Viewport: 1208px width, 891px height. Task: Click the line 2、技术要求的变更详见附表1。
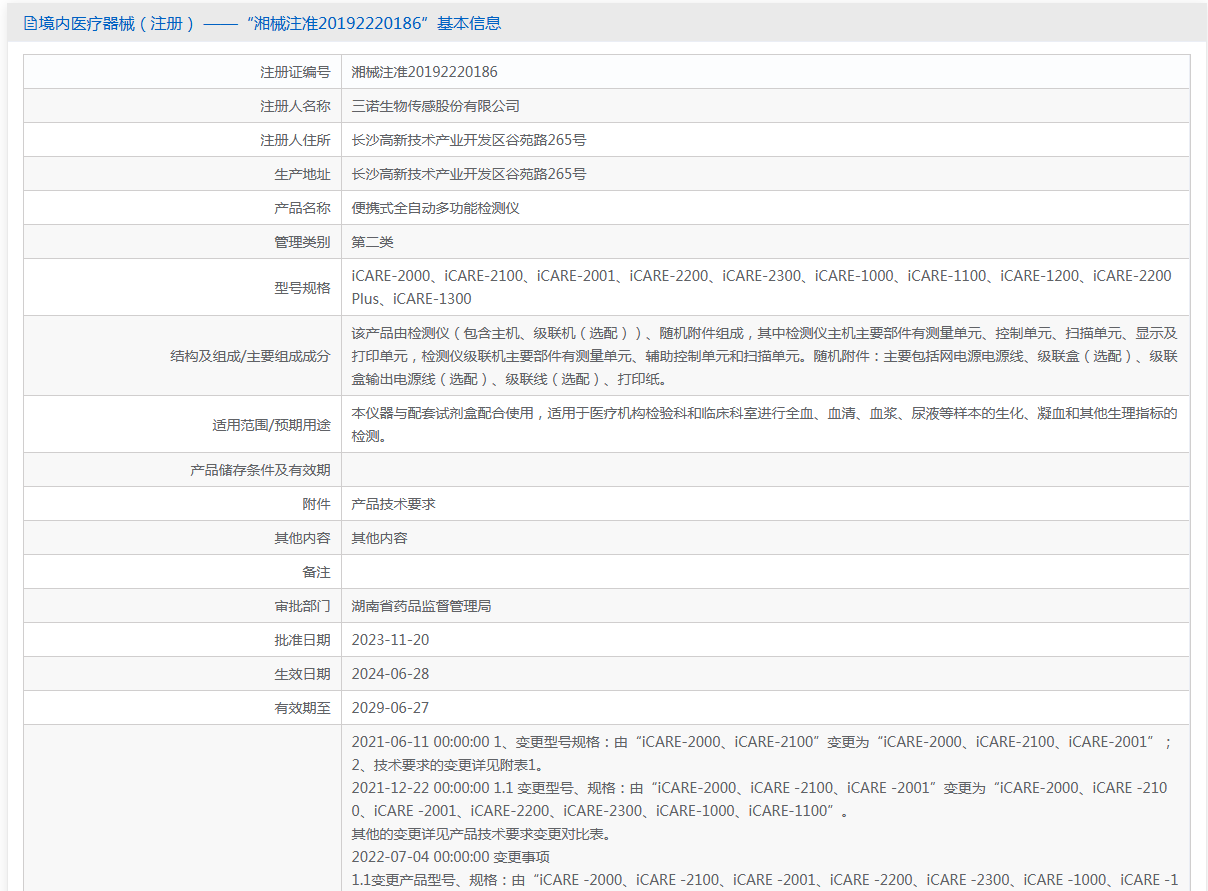(x=449, y=765)
